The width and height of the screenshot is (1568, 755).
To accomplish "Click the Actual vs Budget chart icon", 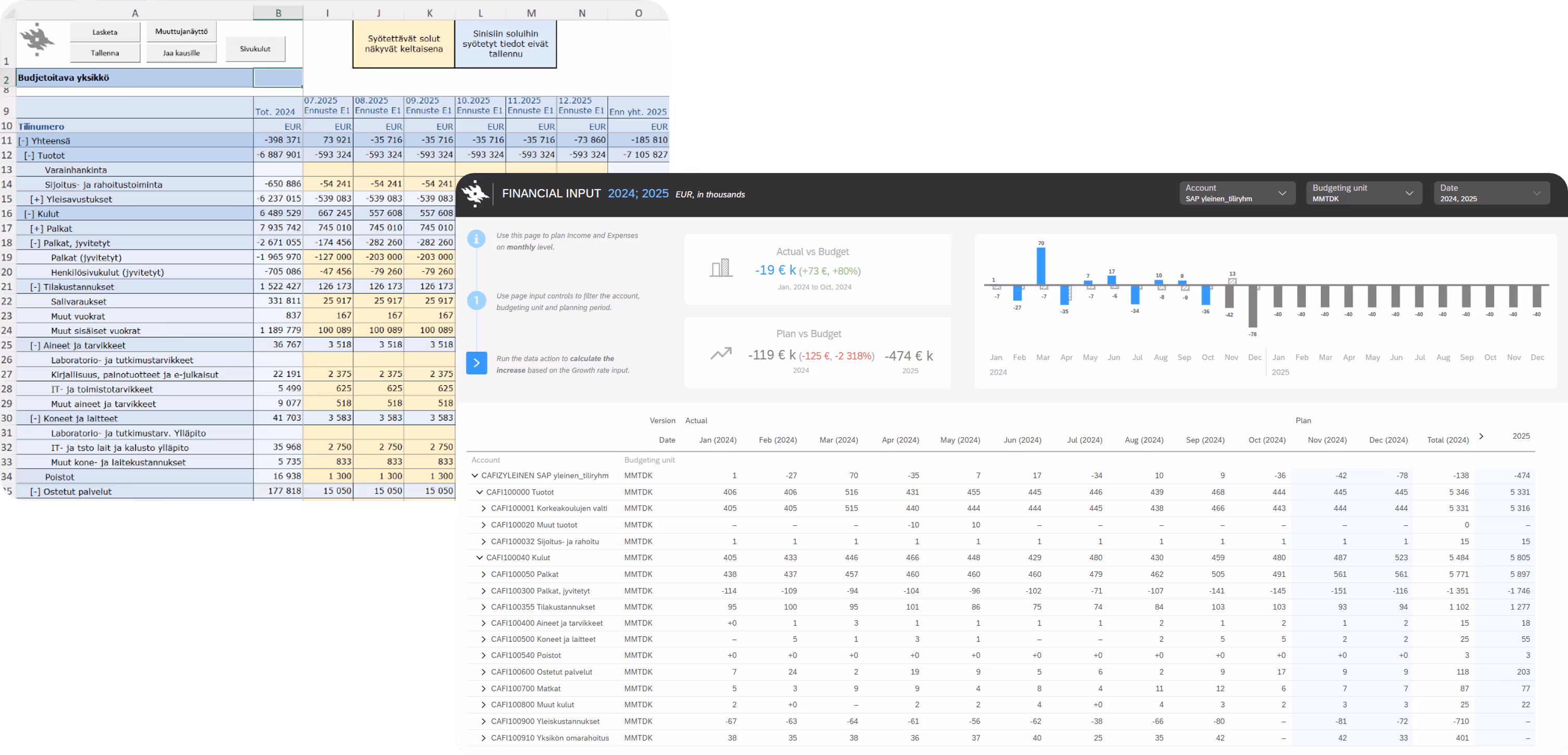I will coord(721,268).
